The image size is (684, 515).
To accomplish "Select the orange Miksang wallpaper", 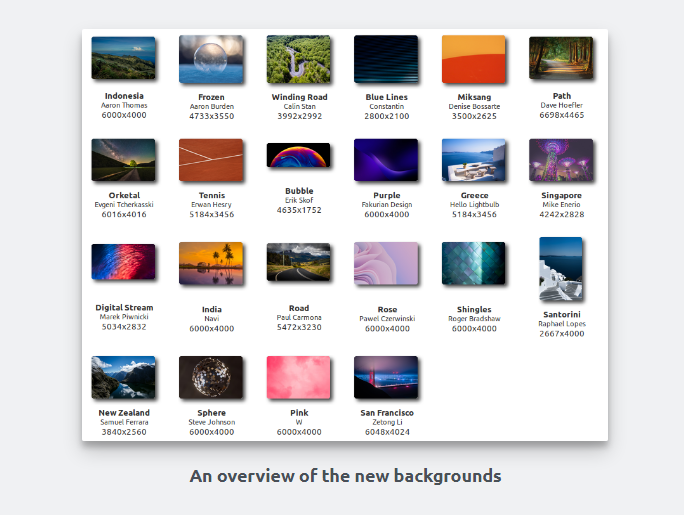I will [x=474, y=58].
